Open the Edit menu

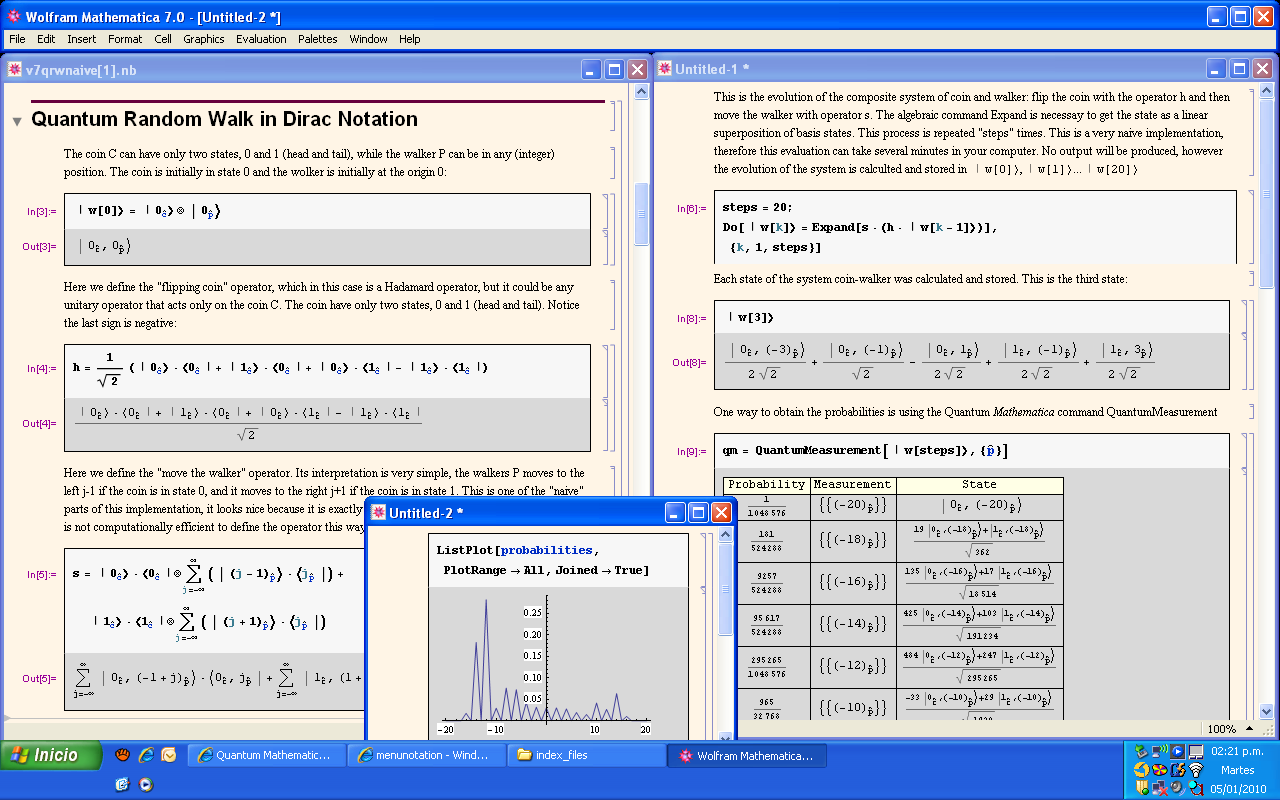tap(46, 39)
